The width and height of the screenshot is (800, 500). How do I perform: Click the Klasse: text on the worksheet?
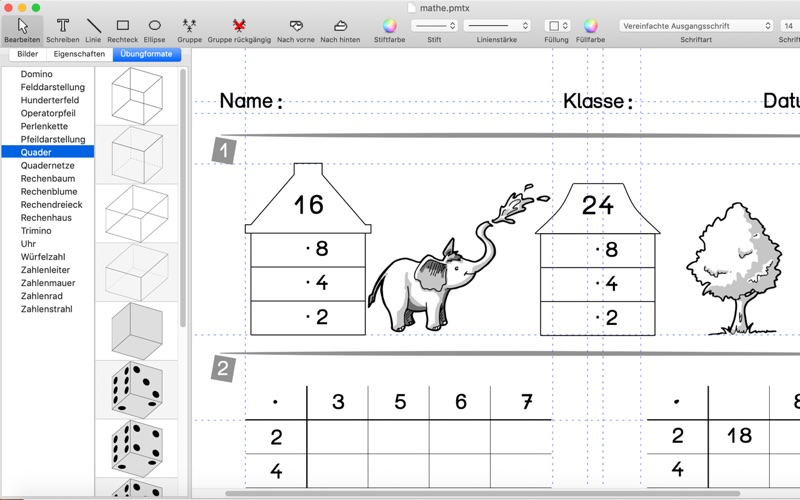pos(598,101)
